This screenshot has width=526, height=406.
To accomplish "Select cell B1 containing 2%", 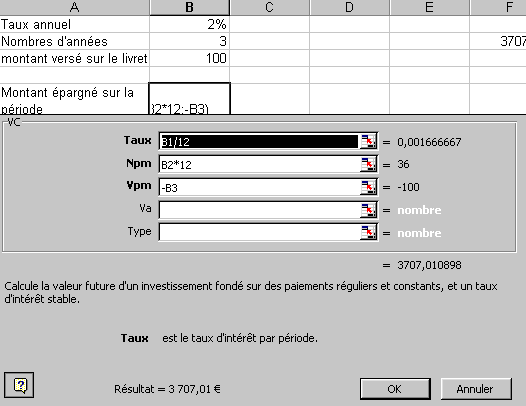I will coord(190,24).
